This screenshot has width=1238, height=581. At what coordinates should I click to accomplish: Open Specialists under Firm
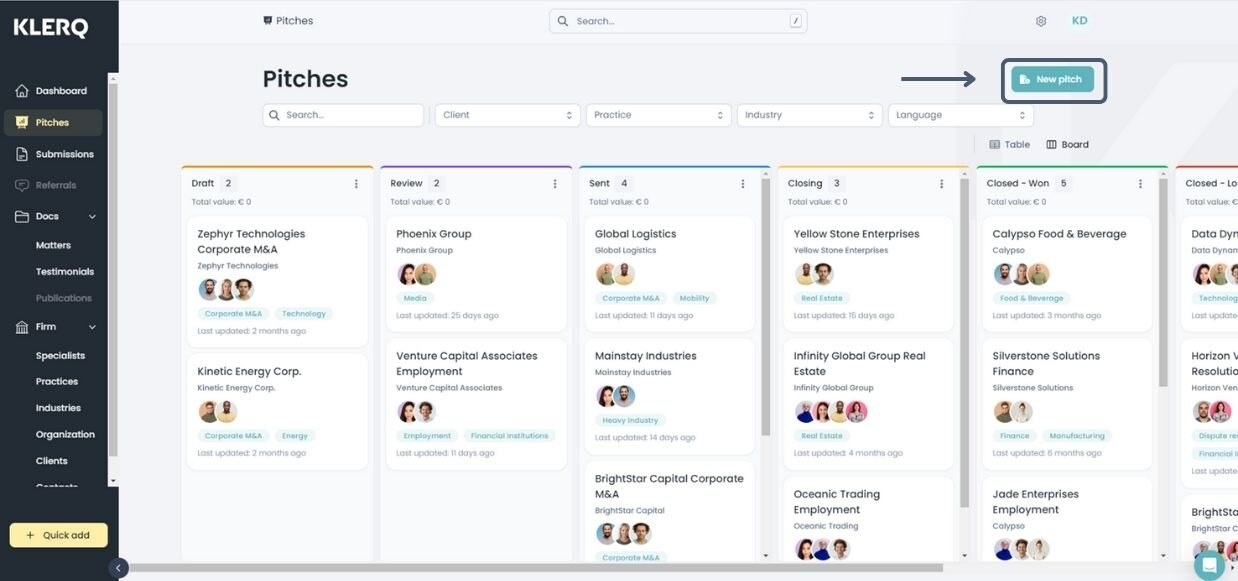[x=60, y=356]
